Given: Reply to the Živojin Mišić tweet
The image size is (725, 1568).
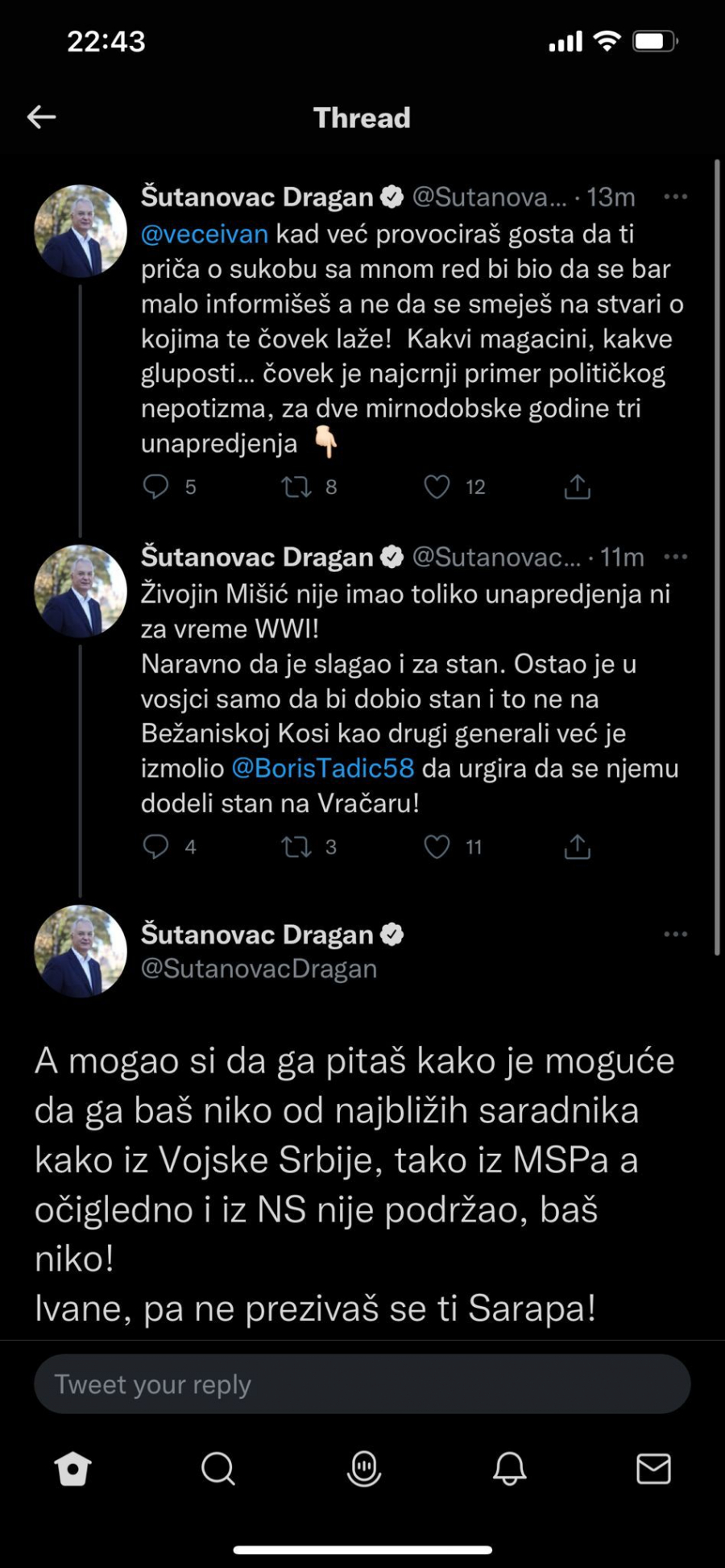Looking at the screenshot, I should (x=155, y=847).
